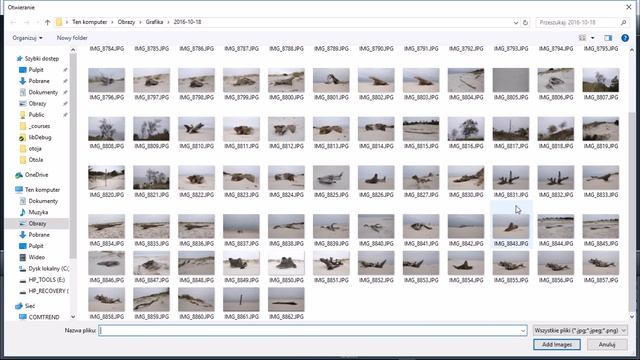Select thumbnail IMG_8810.JPG

coord(196,129)
